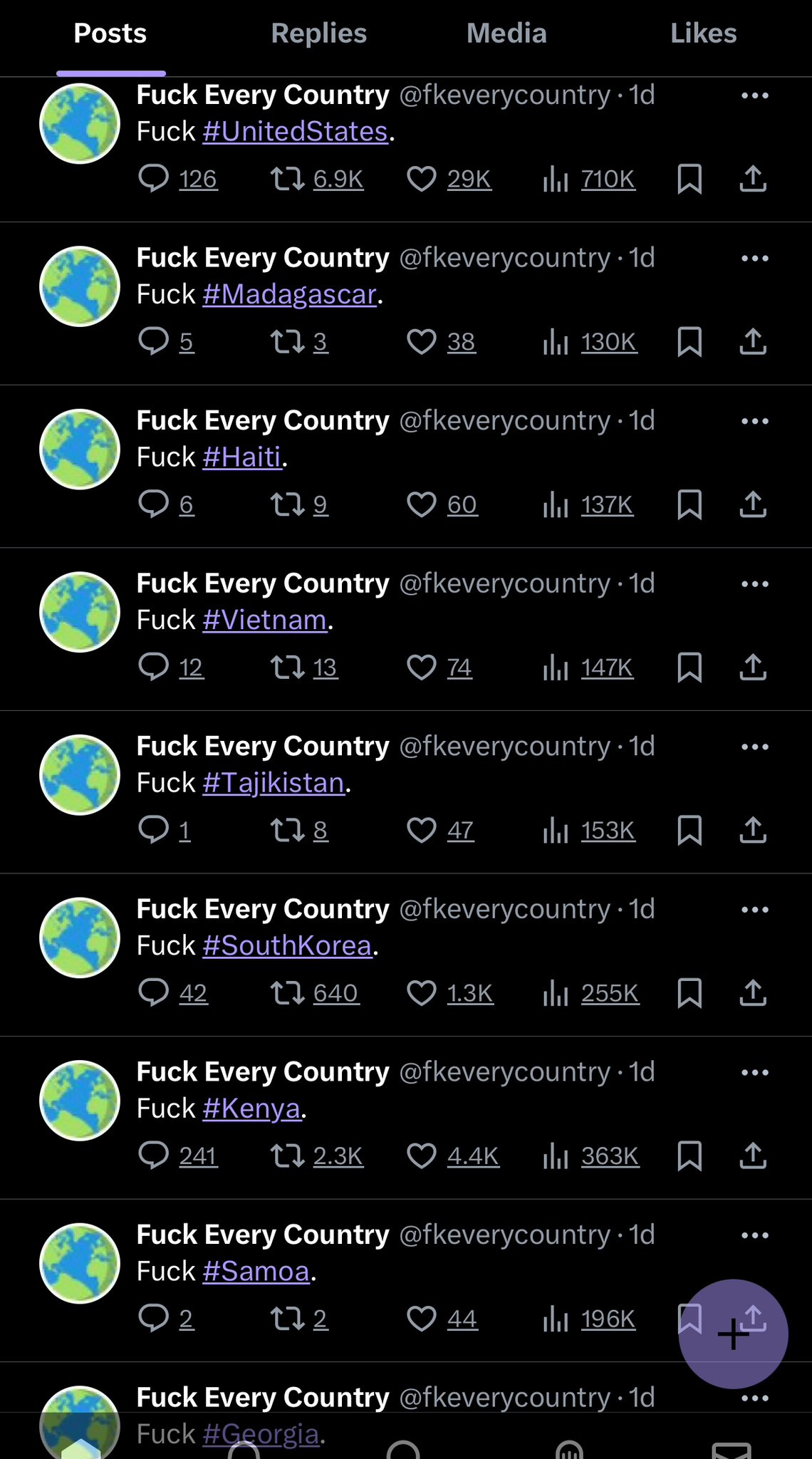The width and height of the screenshot is (812, 1459).
Task: Like the #Samoa post
Action: pyautogui.click(x=422, y=1319)
